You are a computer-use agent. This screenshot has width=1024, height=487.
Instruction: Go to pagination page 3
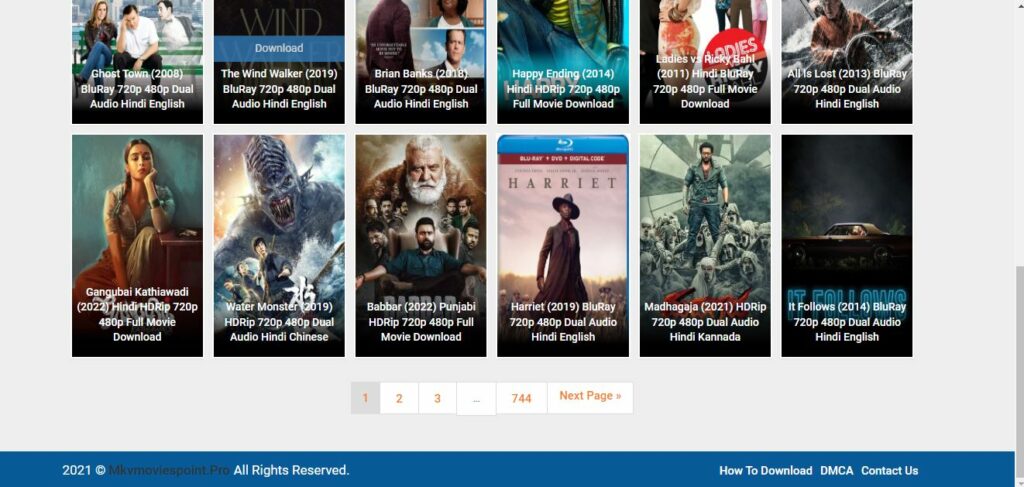pyautogui.click(x=438, y=398)
